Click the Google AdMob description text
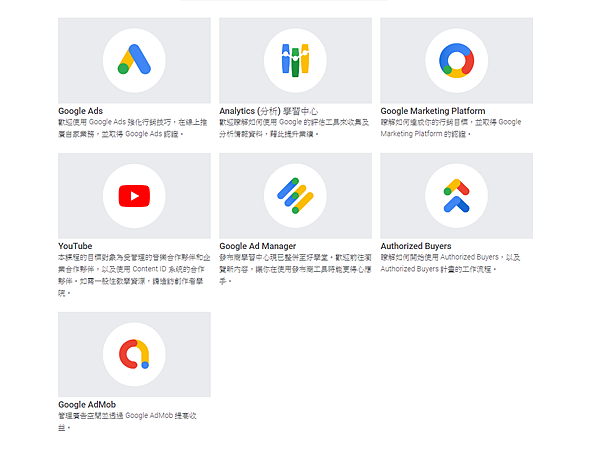The height and width of the screenshot is (450, 600). pos(127,421)
